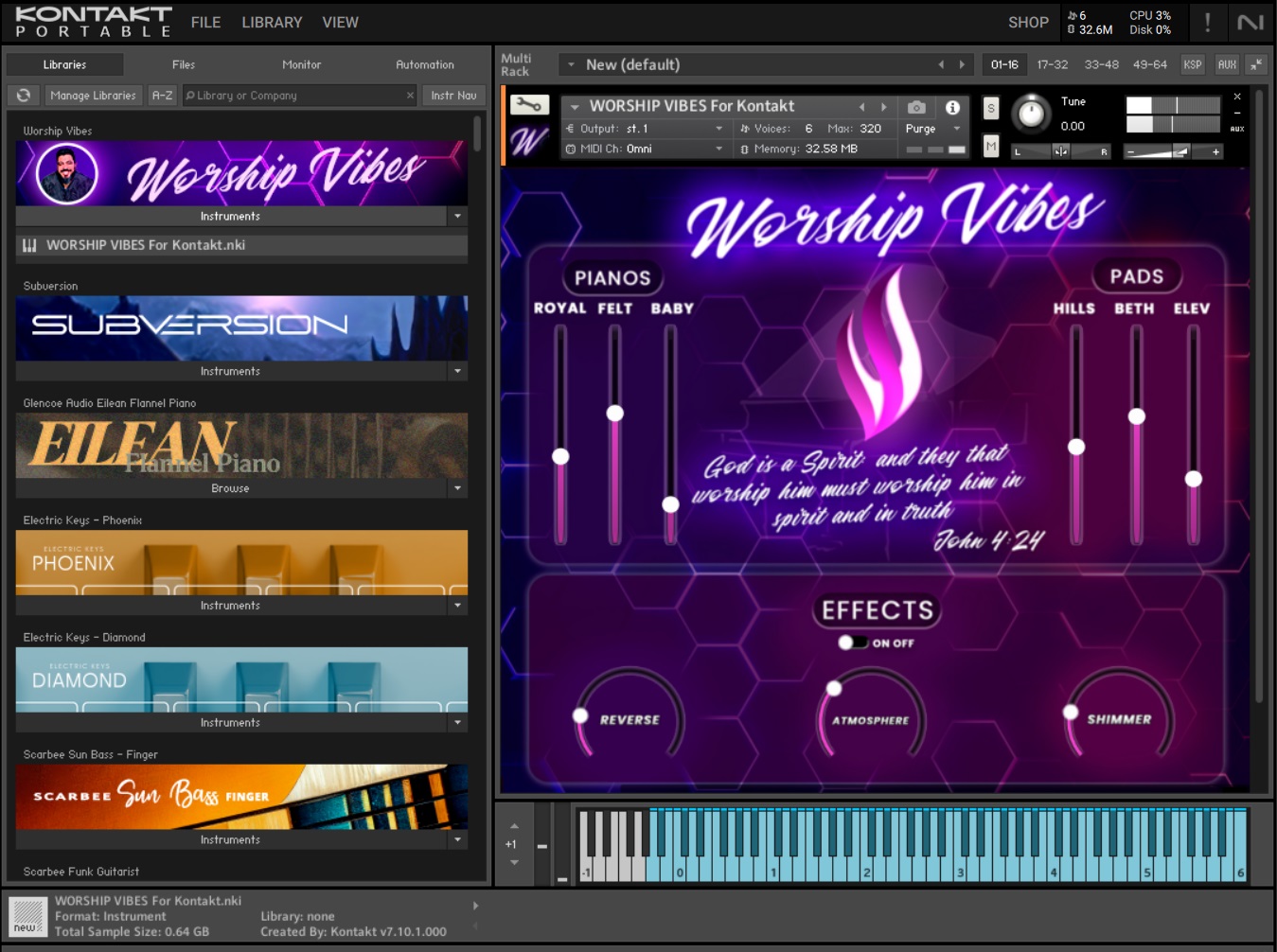Click the Library or Company search field
This screenshot has width=1277, height=952.
298,96
